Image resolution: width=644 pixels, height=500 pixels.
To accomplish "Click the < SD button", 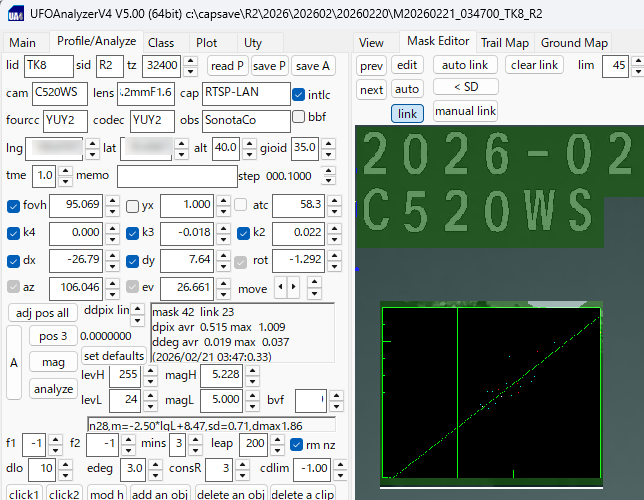I will 466,87.
